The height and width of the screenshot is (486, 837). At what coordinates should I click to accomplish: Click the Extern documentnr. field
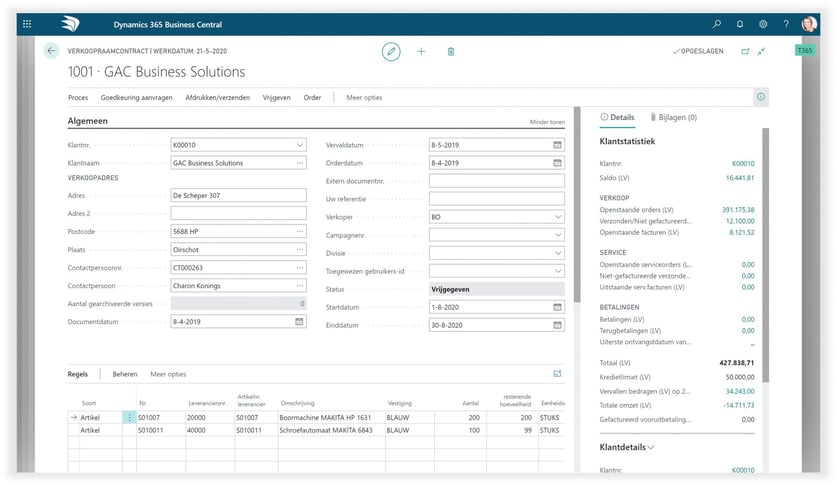point(496,181)
